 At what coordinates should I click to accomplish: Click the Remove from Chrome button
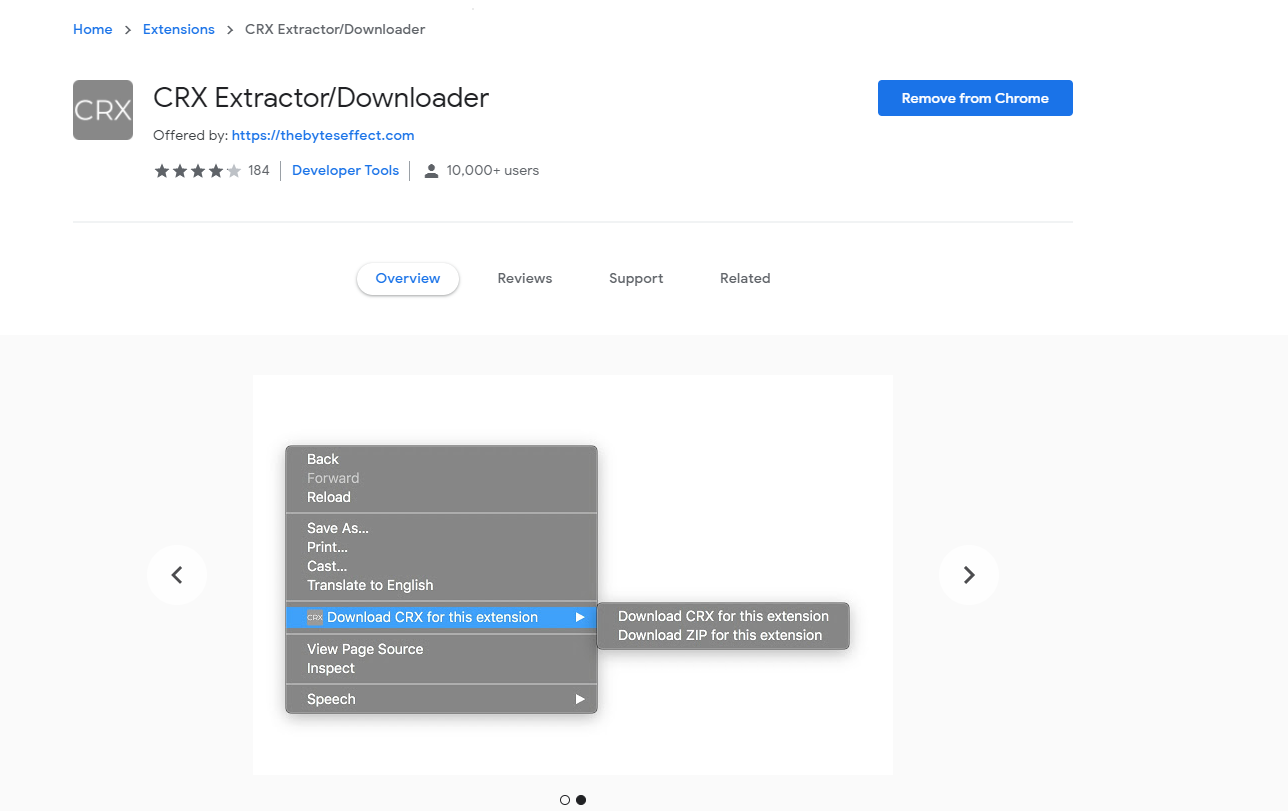coord(975,98)
